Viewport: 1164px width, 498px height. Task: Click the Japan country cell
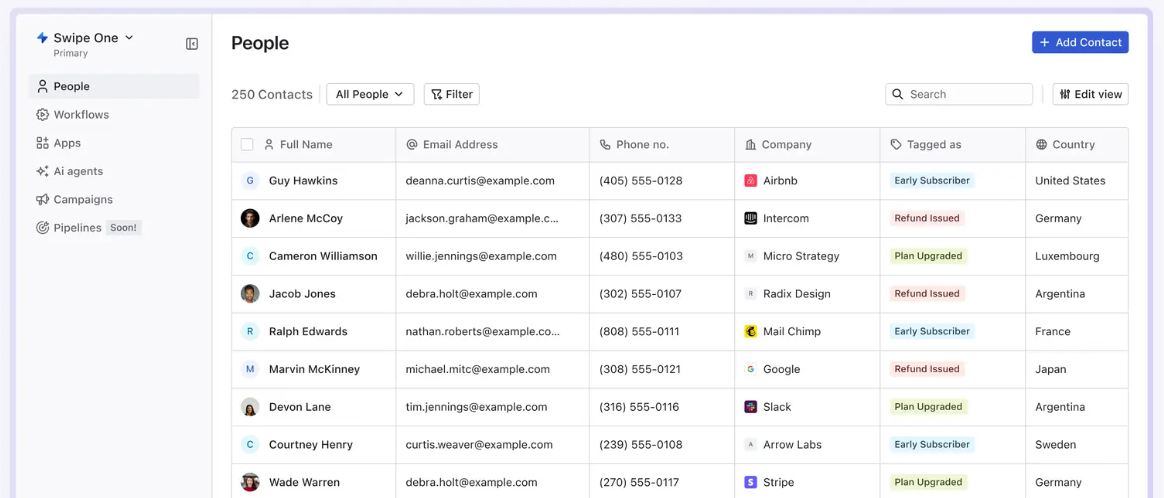[1050, 369]
